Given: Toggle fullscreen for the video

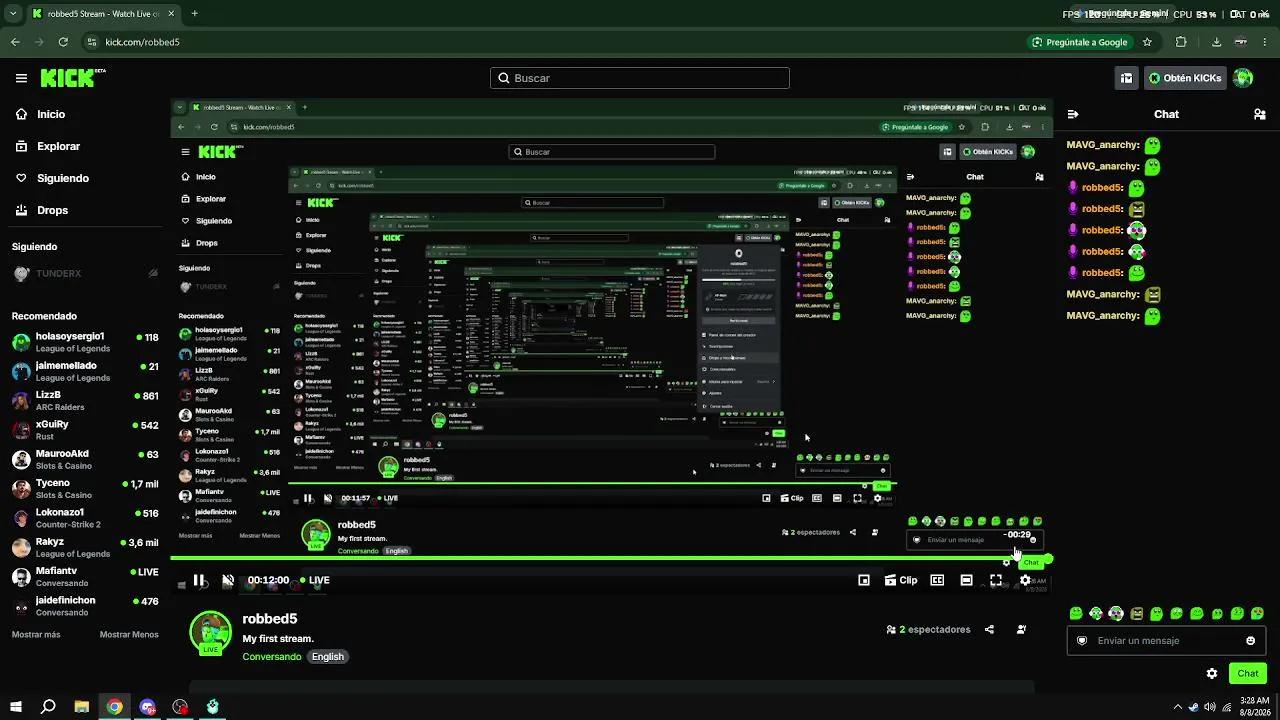Looking at the screenshot, I should click(x=996, y=580).
